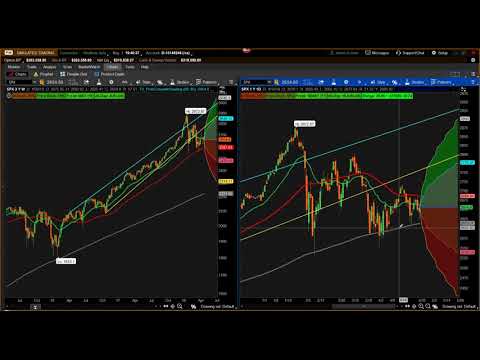Switch to the Charts main tab

pyautogui.click(x=113, y=67)
